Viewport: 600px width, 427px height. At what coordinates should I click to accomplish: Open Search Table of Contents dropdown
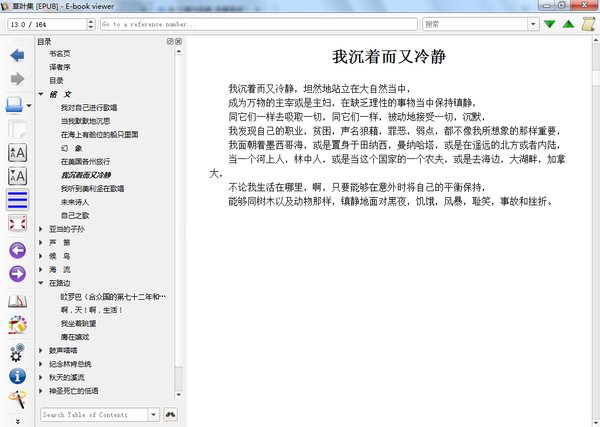coord(153,415)
